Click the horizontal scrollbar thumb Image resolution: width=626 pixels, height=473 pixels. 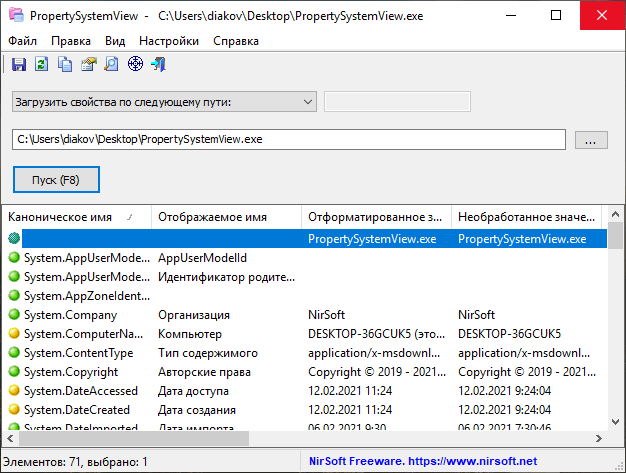tap(134, 439)
